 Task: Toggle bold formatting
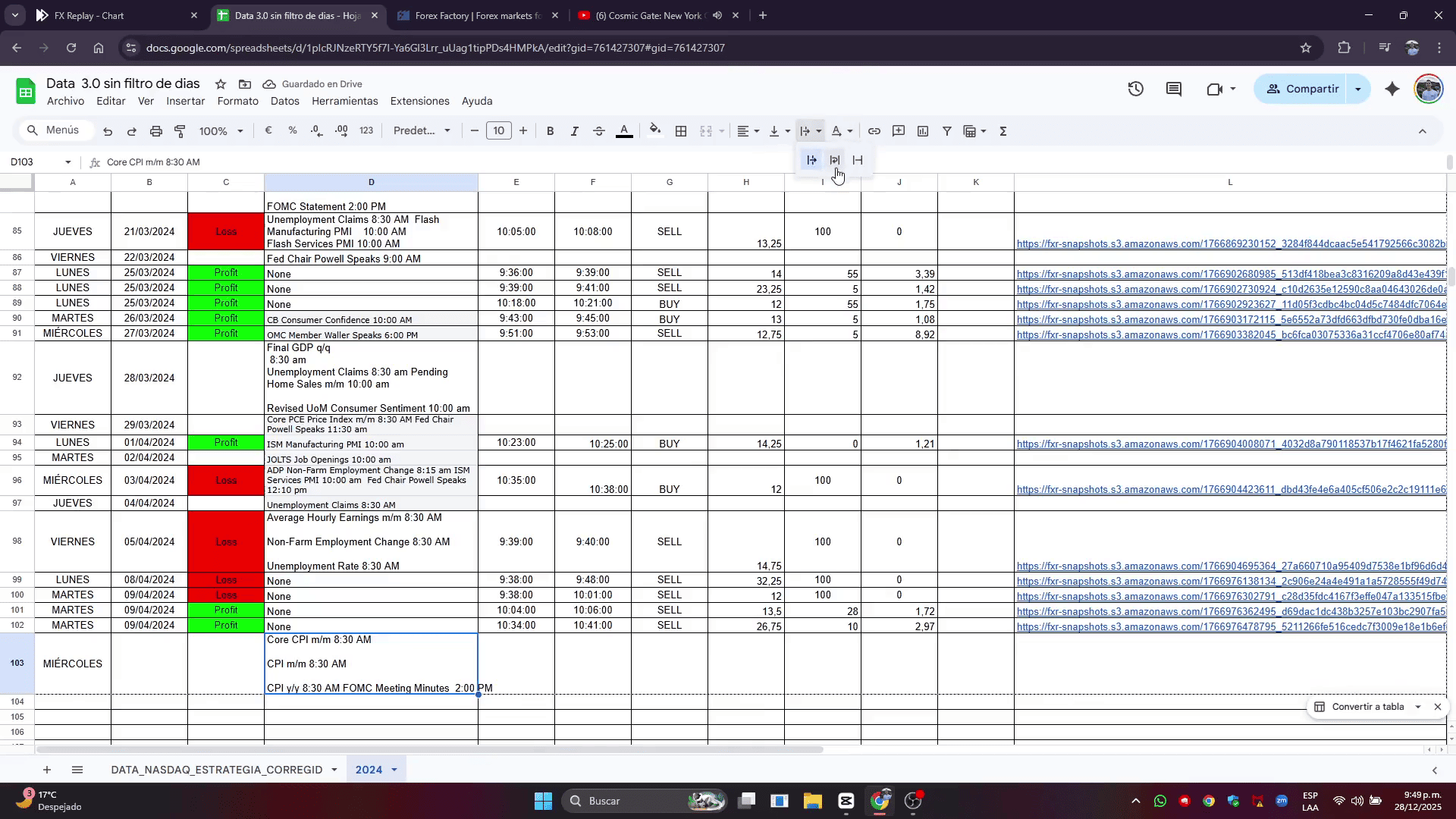550,131
